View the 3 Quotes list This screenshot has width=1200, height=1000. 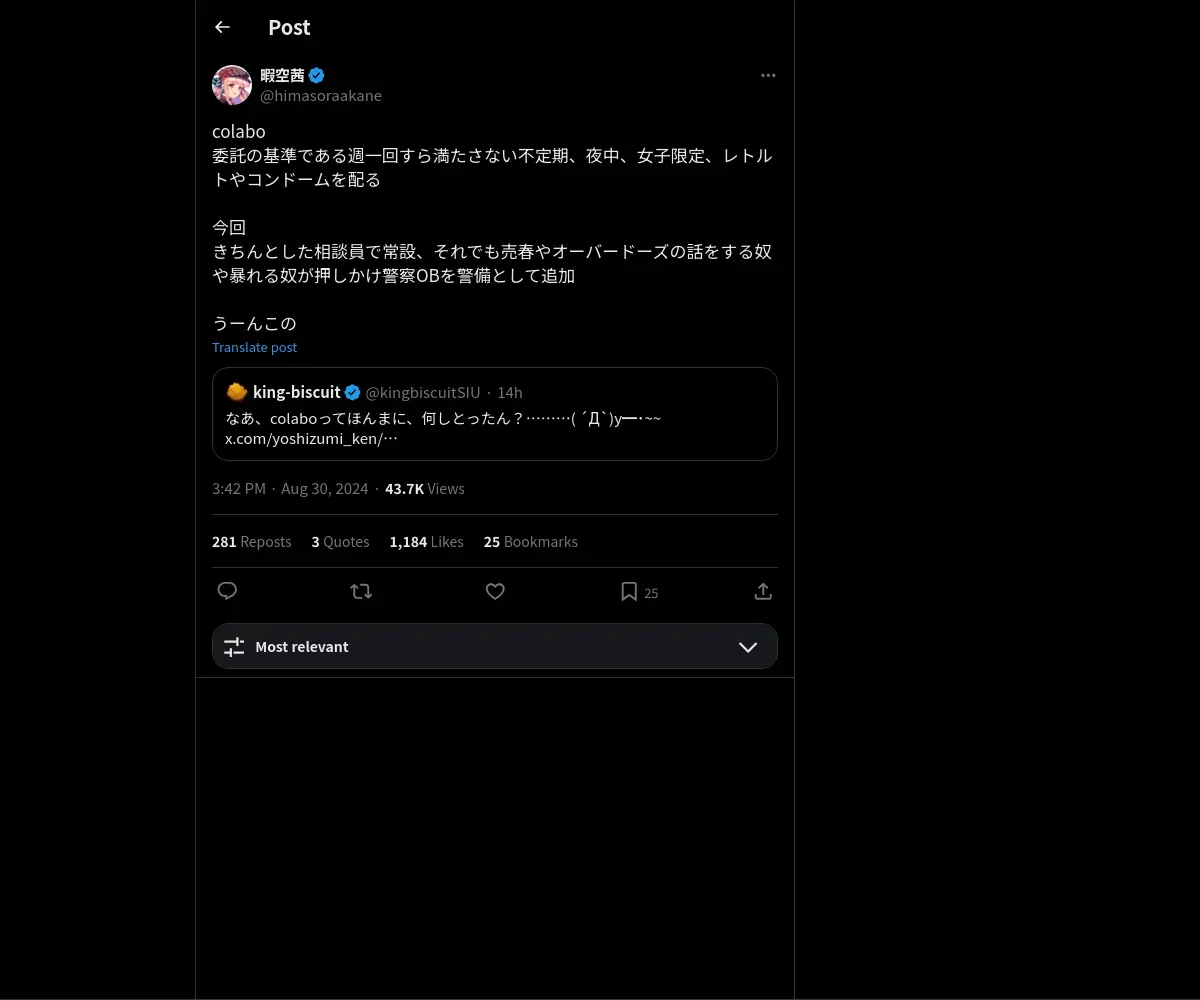340,542
